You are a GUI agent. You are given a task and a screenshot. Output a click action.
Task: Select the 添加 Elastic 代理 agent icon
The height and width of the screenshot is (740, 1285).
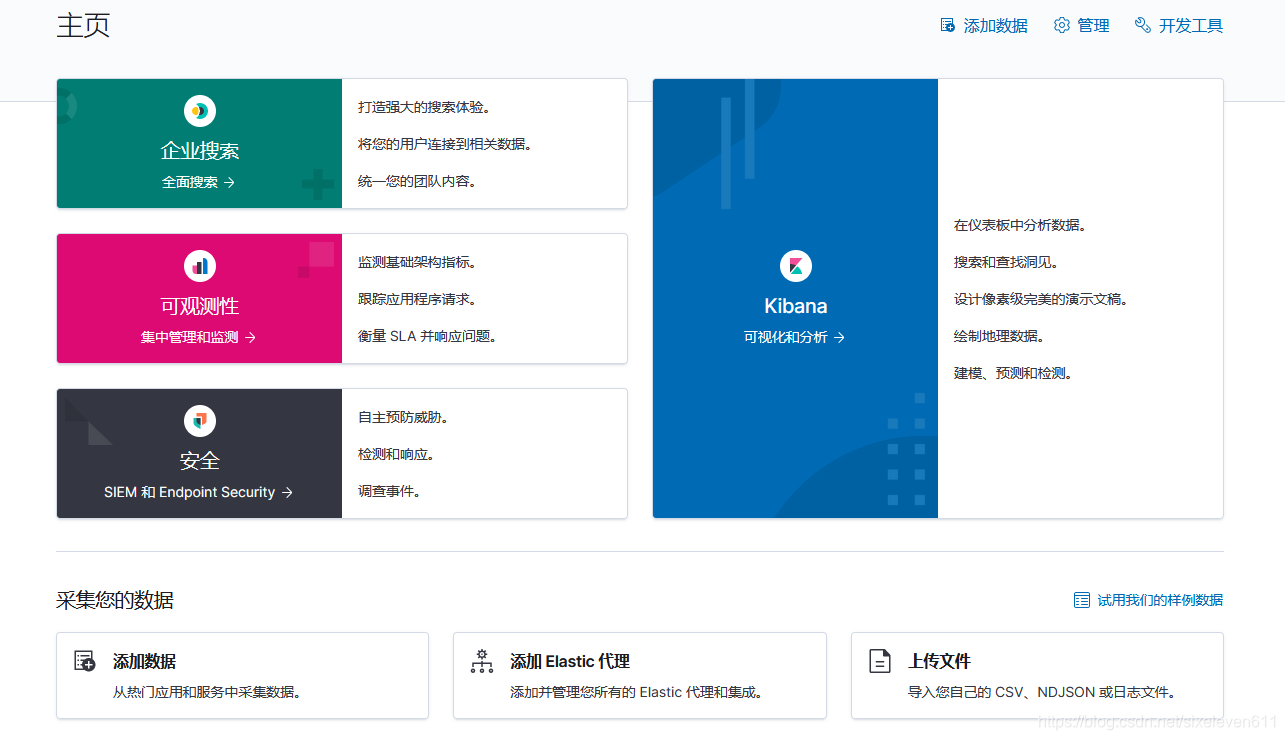(x=481, y=661)
